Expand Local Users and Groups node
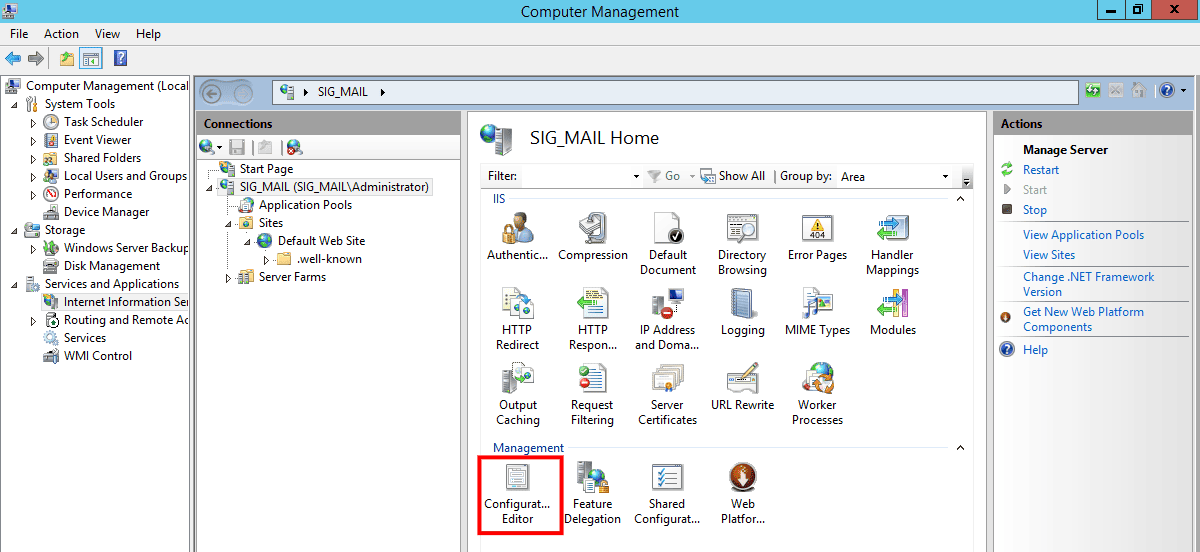This screenshot has width=1200, height=552. tap(33, 176)
